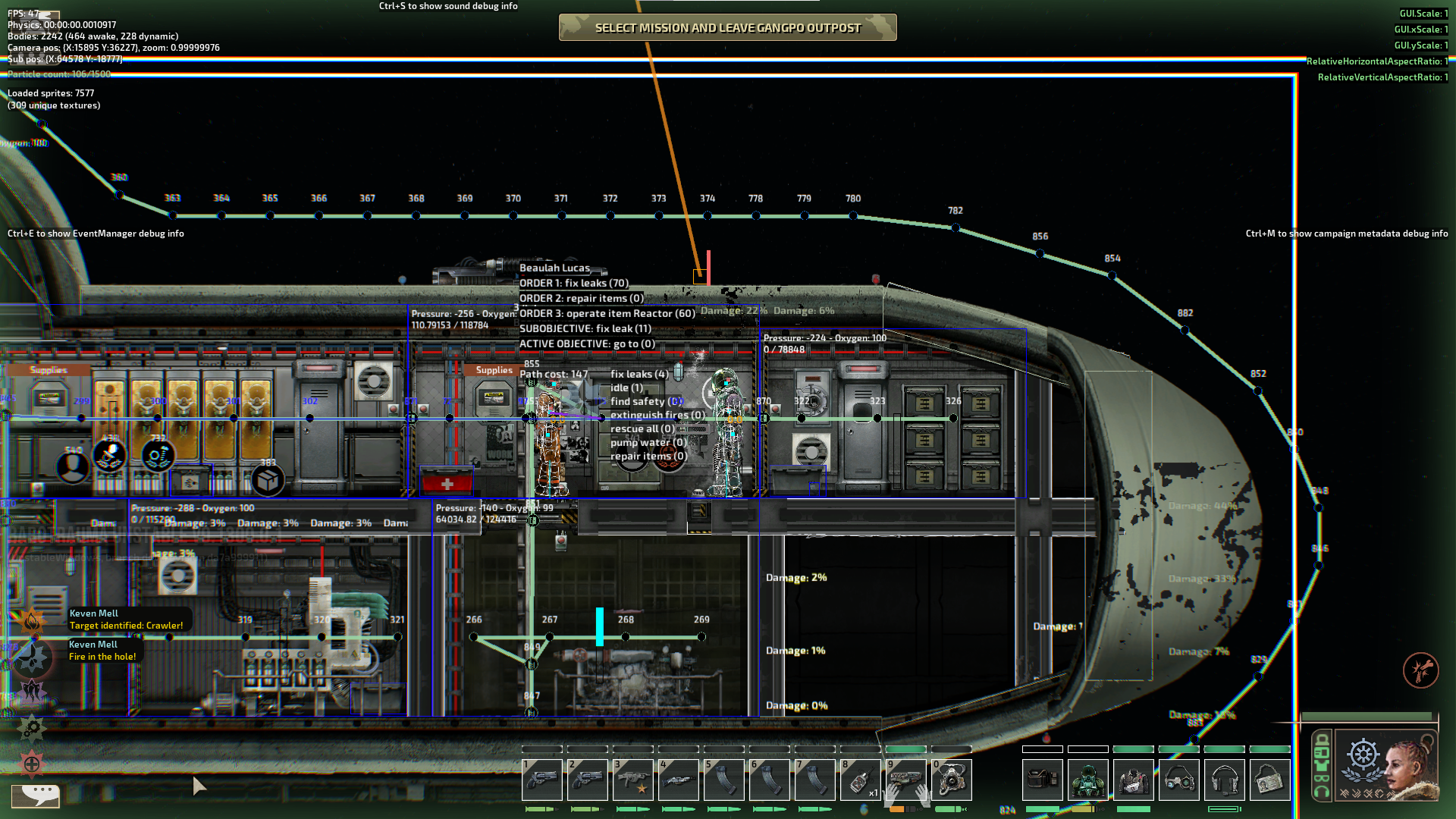Click the green condition bar above slot 9
The width and height of the screenshot is (1456, 819).
905,749
